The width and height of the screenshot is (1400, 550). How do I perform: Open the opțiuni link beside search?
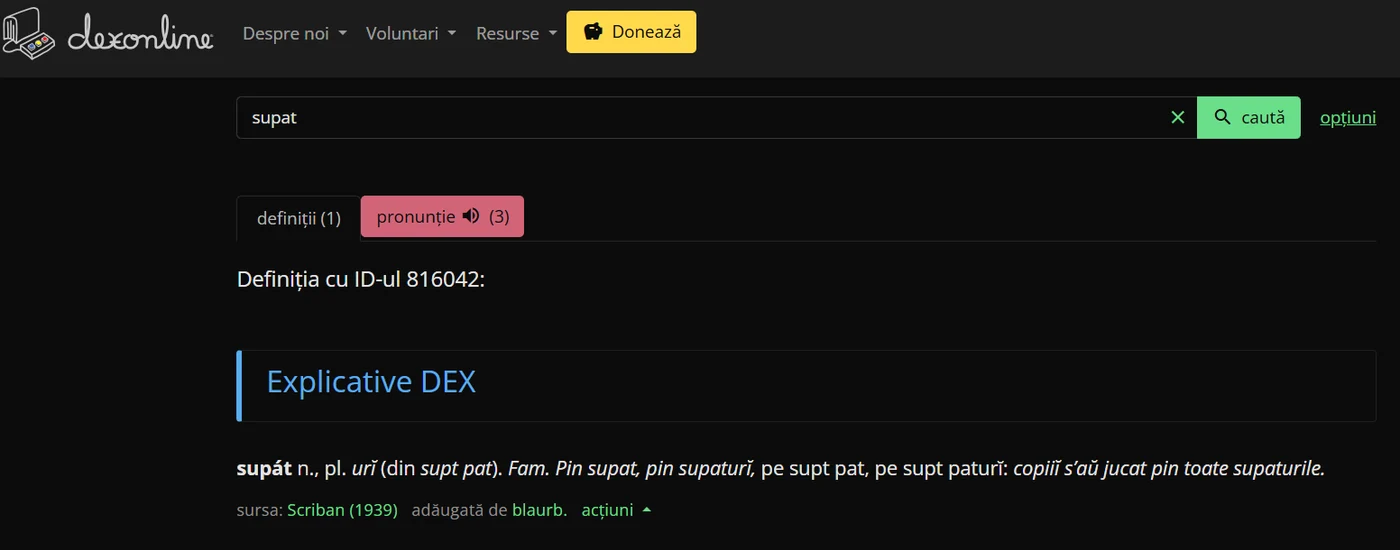pos(1348,117)
